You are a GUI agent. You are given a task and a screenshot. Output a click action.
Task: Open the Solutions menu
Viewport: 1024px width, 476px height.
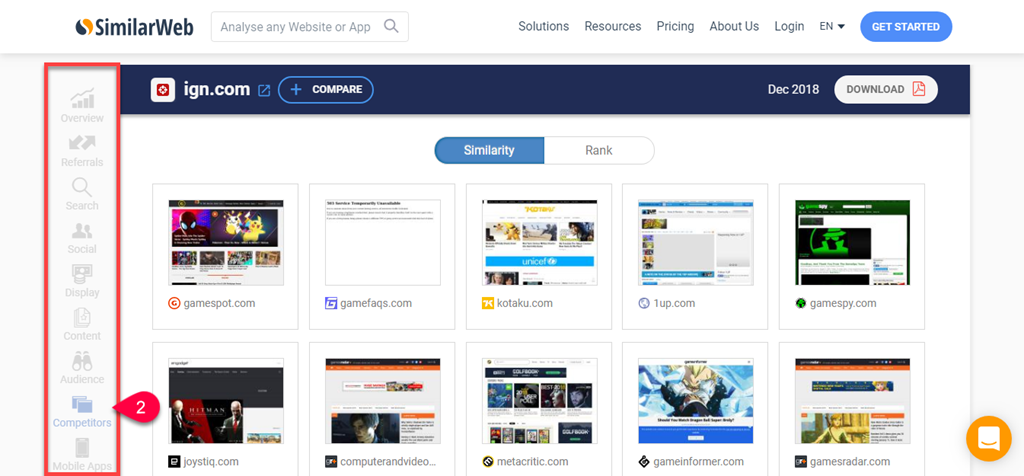(x=543, y=27)
